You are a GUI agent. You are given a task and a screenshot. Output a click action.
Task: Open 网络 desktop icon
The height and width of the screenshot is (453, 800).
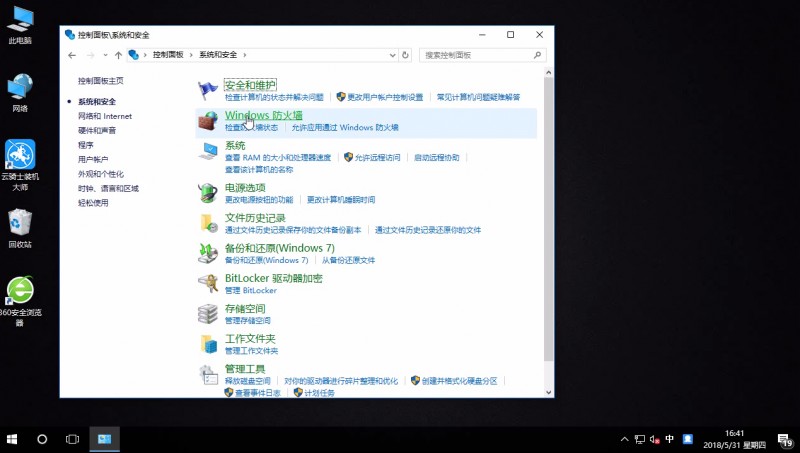[20, 93]
